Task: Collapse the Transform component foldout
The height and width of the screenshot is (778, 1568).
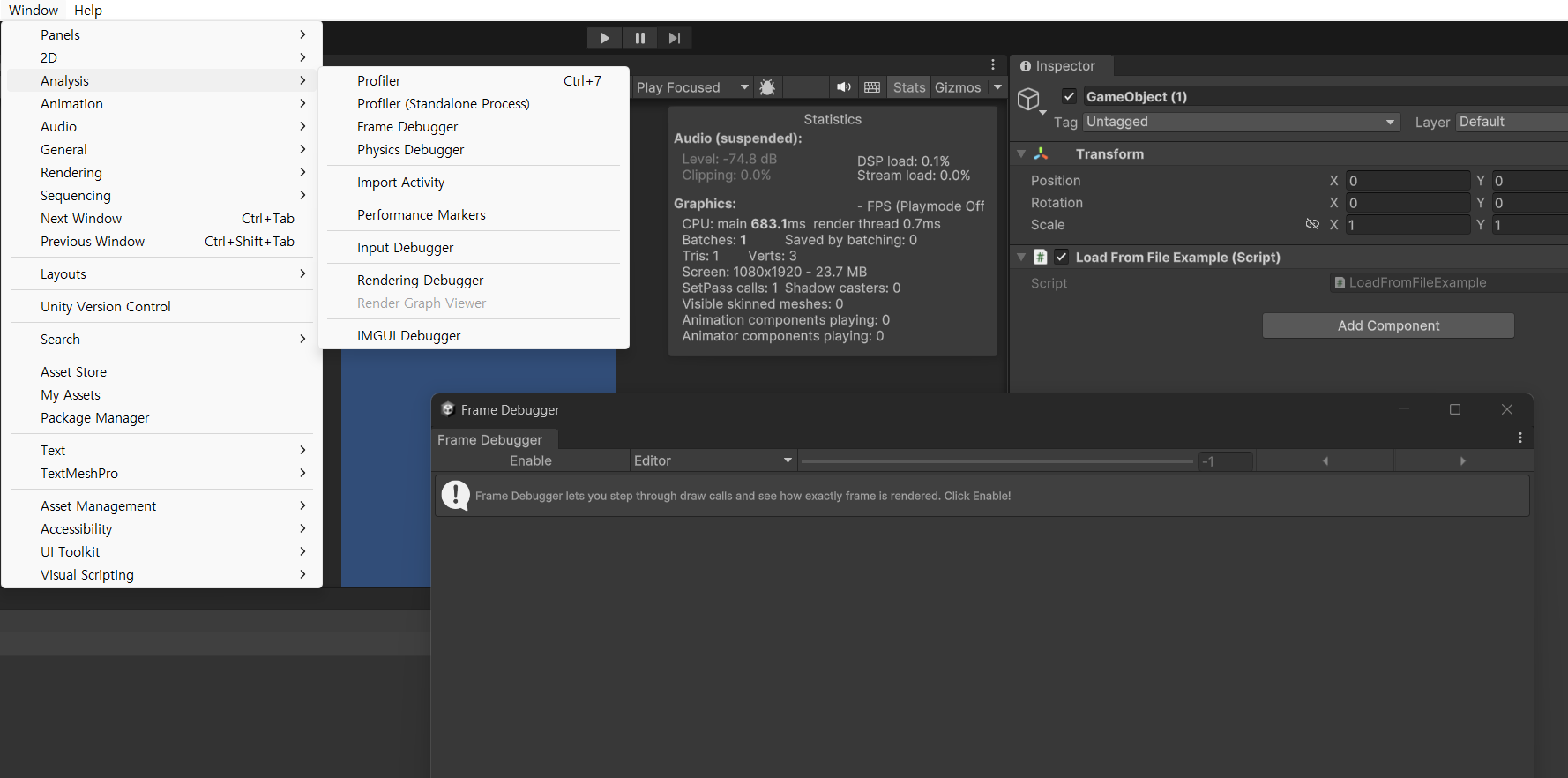Action: click(1021, 153)
